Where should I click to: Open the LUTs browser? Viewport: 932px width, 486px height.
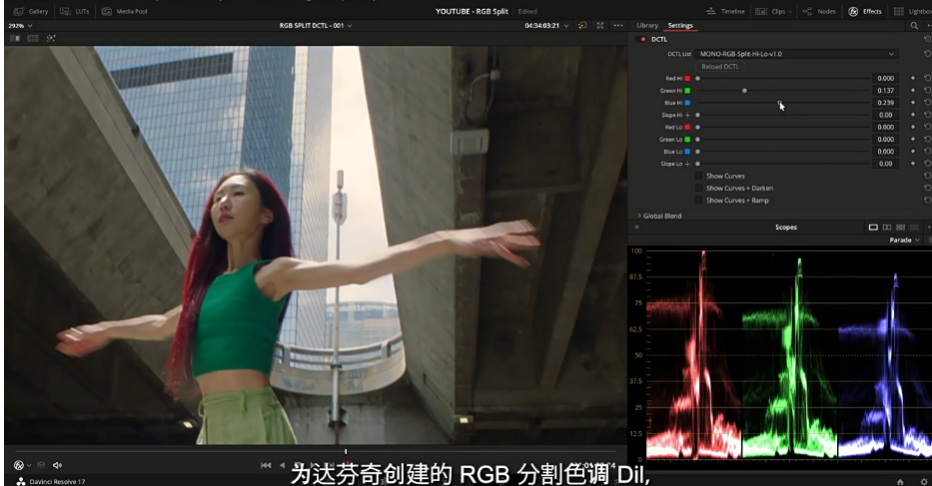(x=78, y=11)
